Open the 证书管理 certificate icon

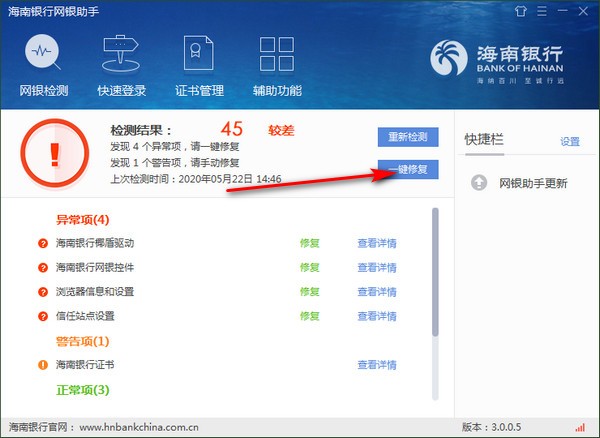(198, 53)
